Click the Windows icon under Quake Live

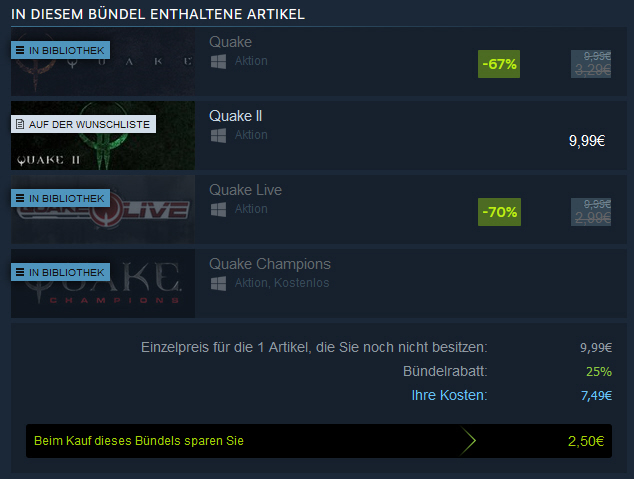click(218, 209)
